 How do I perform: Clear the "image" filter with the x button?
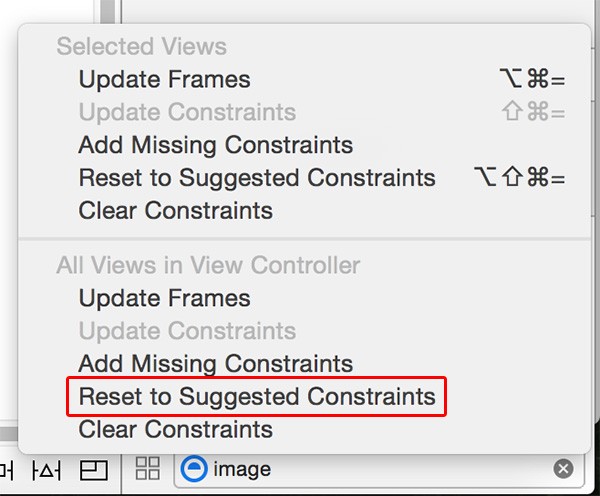click(x=563, y=469)
